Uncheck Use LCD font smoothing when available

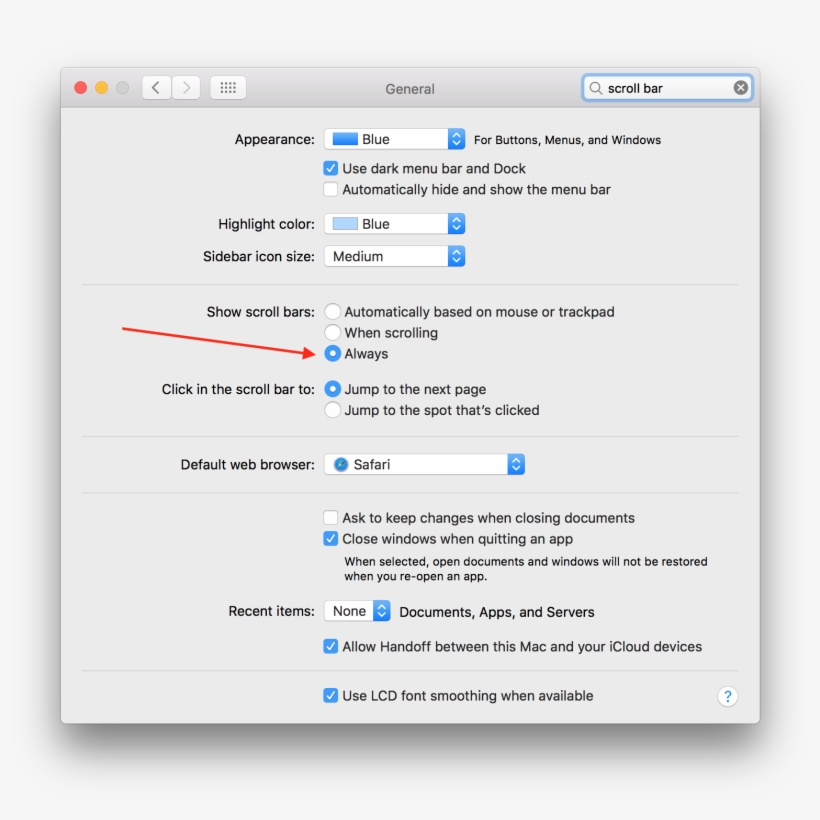pos(330,695)
